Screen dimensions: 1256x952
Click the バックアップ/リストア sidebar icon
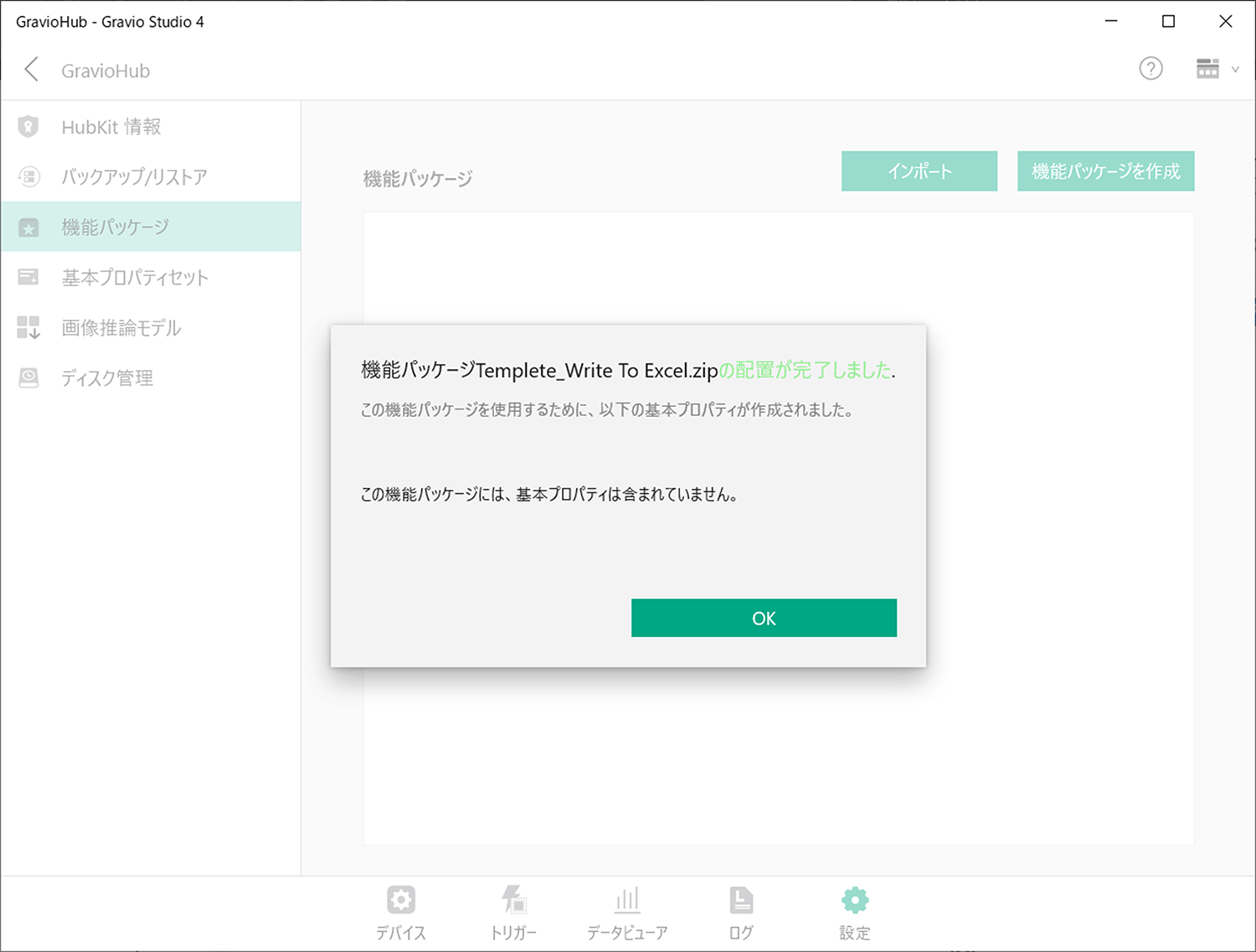point(28,177)
